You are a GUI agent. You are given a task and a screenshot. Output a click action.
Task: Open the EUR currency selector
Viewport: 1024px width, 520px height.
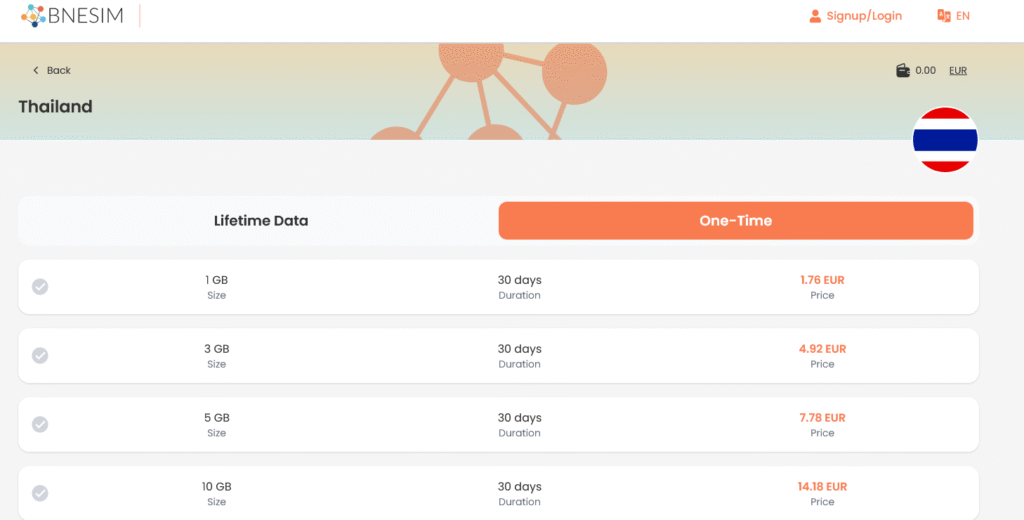(x=957, y=71)
